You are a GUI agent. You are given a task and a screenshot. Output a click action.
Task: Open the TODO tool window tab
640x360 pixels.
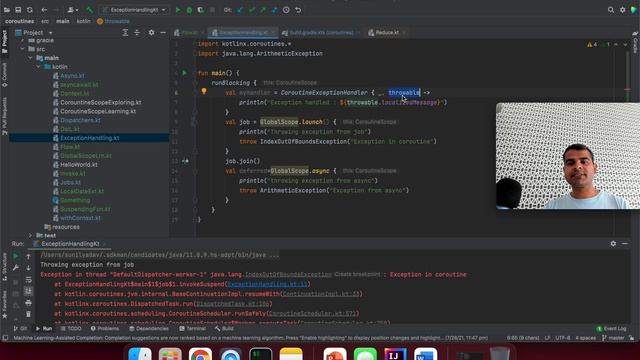71,329
